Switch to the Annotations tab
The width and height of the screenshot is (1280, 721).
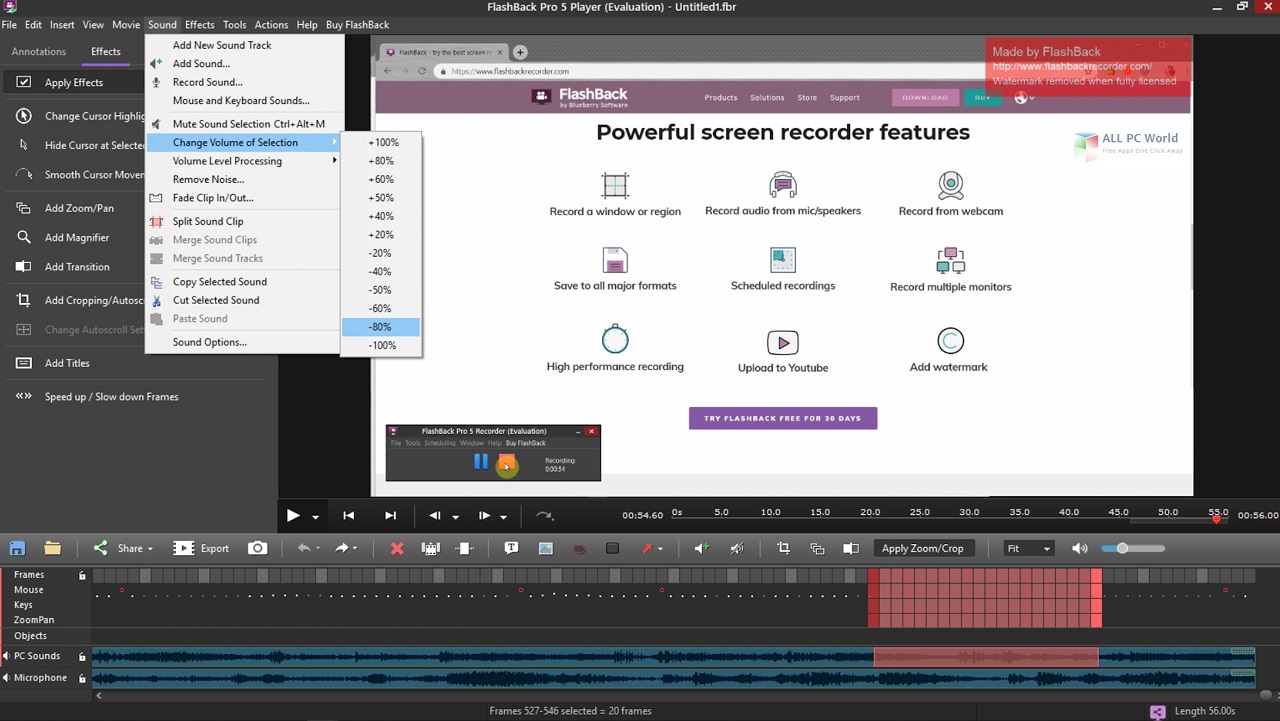click(38, 51)
